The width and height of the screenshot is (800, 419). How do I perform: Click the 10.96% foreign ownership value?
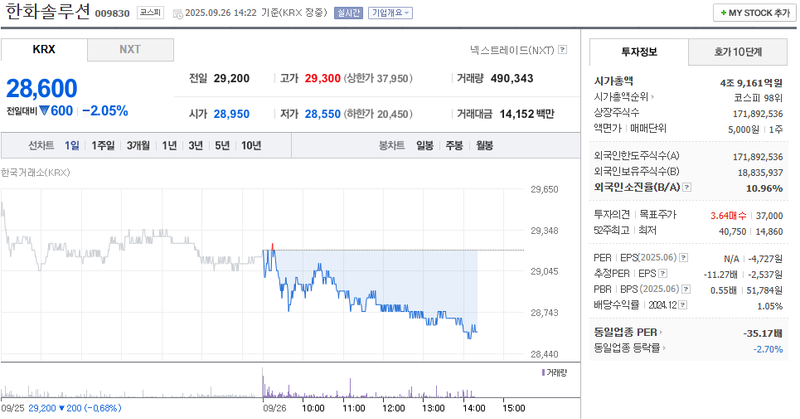pyautogui.click(x=764, y=188)
